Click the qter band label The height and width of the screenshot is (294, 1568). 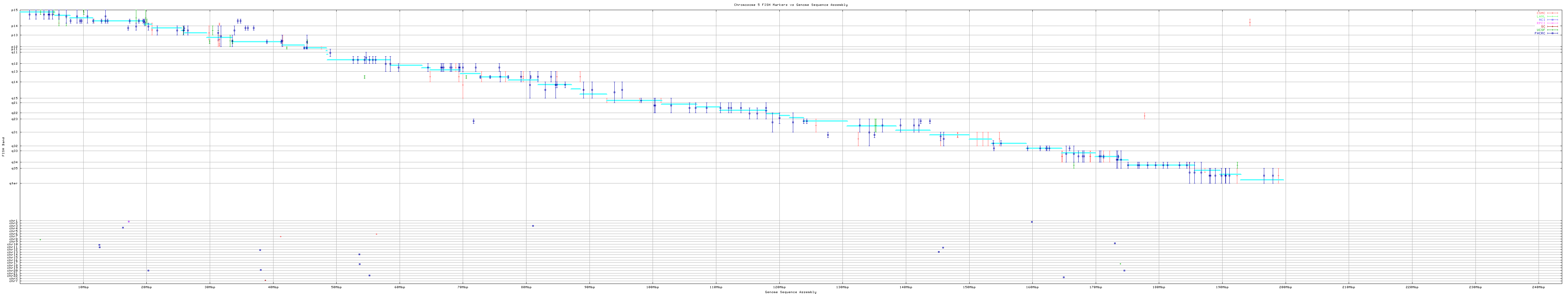tap(13, 183)
